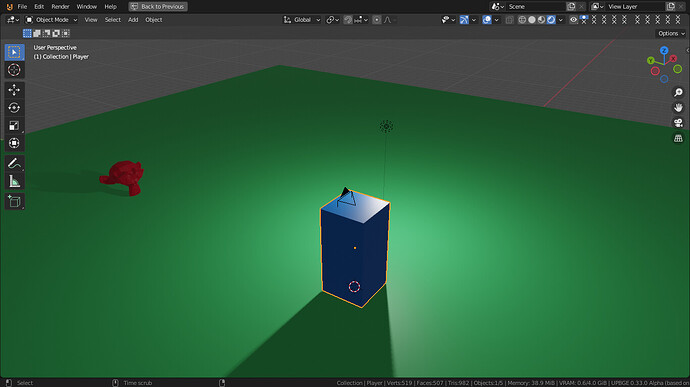
Task: Click the UPBGE logo icon
Action: [9, 7]
